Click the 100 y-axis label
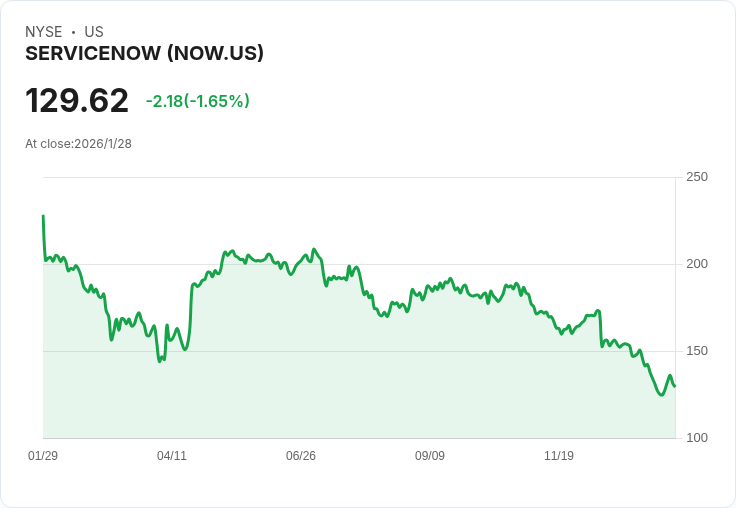Image resolution: width=736 pixels, height=508 pixels. tap(697, 438)
